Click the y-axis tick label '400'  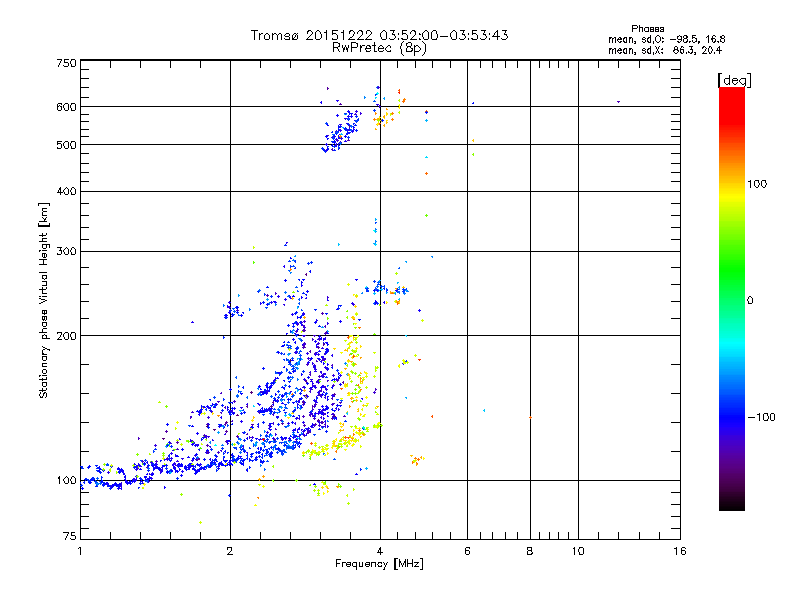[x=67, y=191]
